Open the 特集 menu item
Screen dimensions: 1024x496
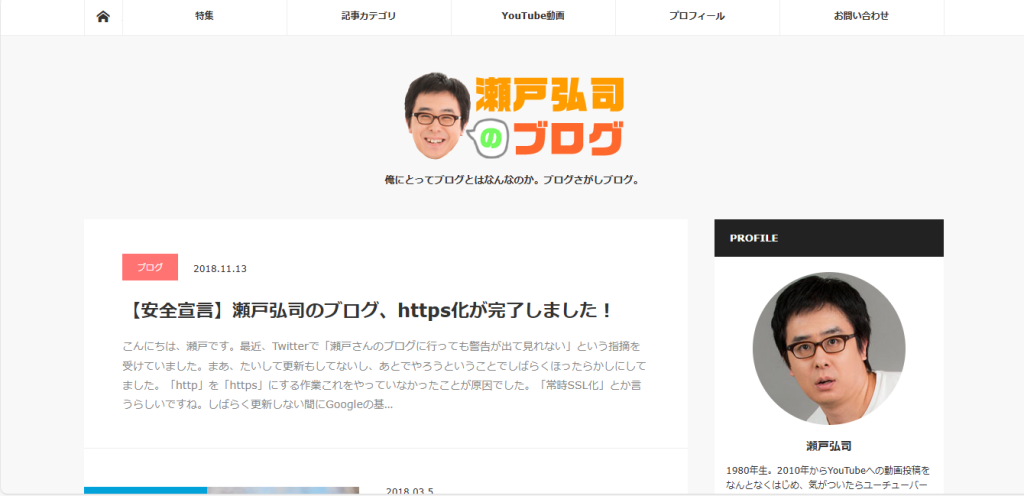click(x=204, y=16)
